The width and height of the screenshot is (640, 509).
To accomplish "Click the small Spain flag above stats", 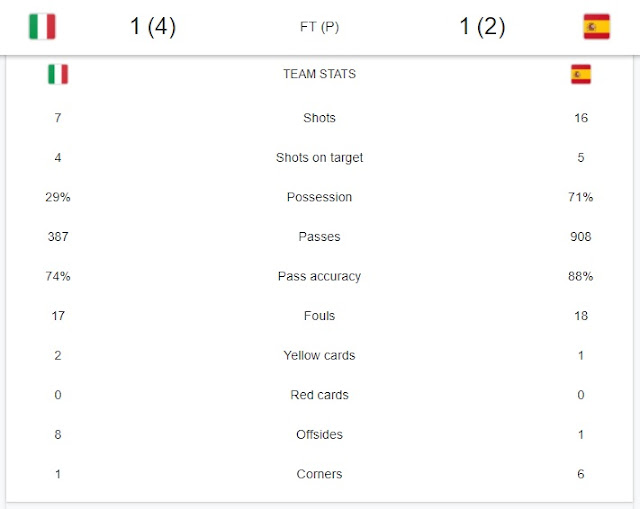I will point(581,74).
